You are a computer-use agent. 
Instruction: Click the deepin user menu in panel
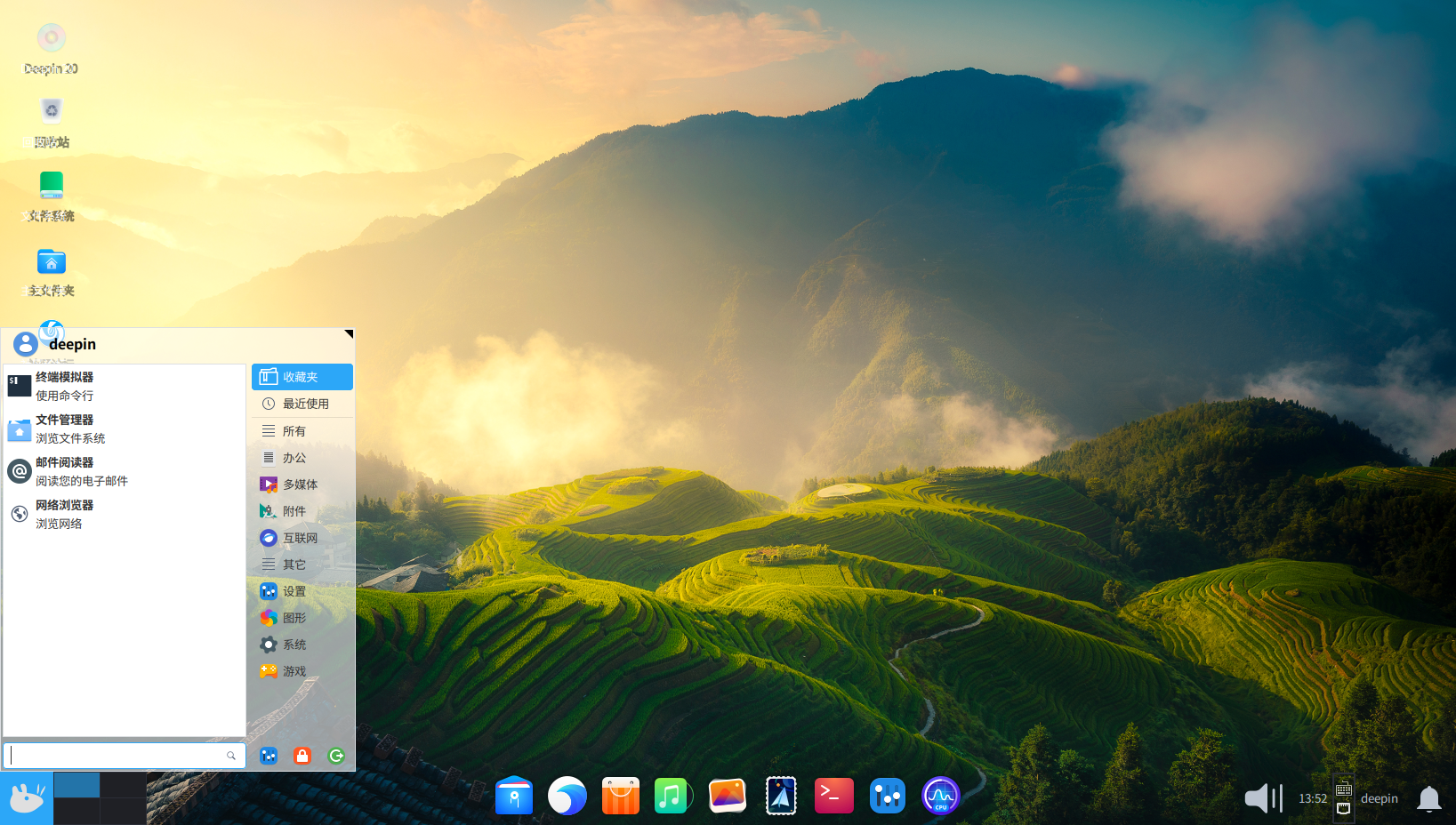(1379, 798)
